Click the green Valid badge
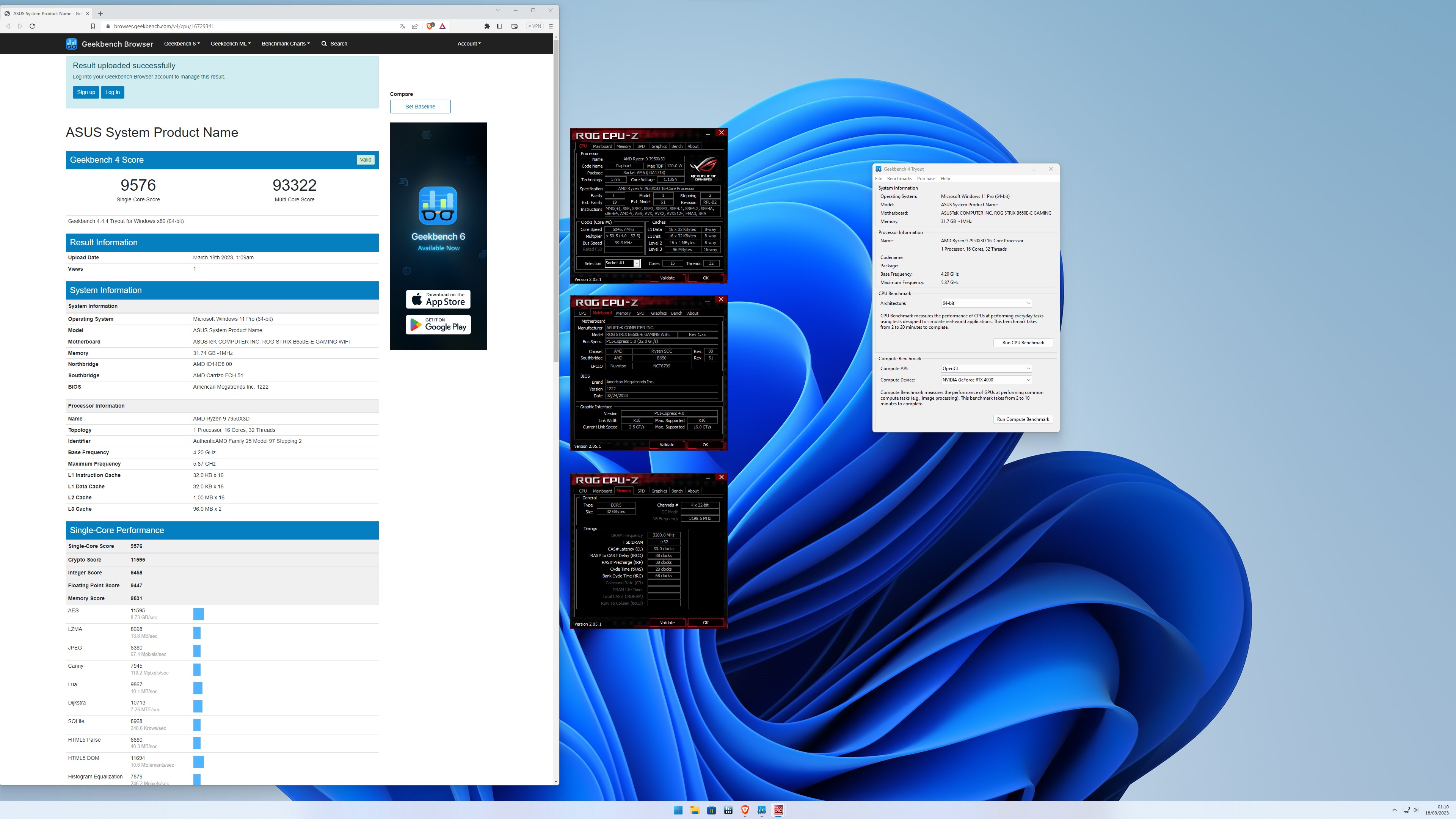Screen dimensions: 1456x819 pos(366,160)
